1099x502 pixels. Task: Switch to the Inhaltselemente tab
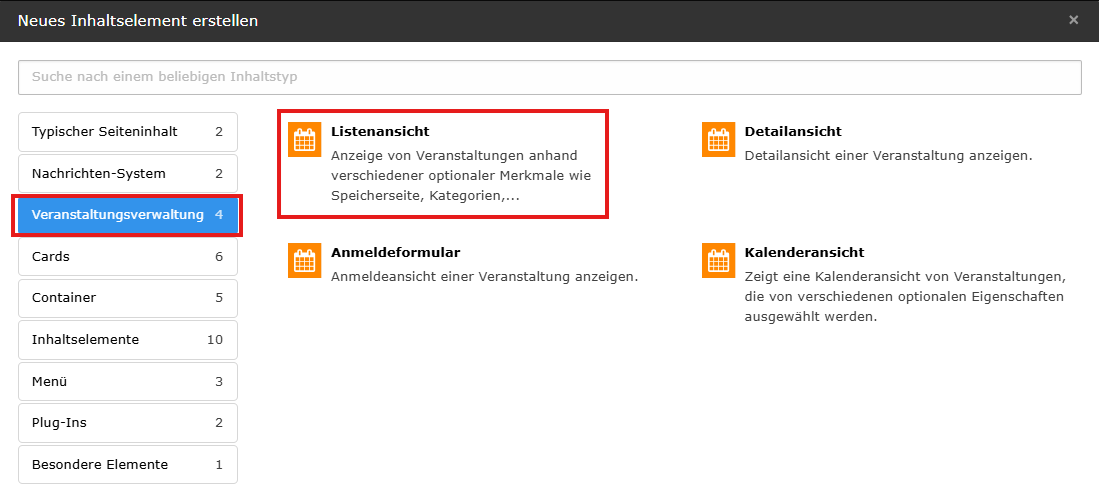point(127,340)
